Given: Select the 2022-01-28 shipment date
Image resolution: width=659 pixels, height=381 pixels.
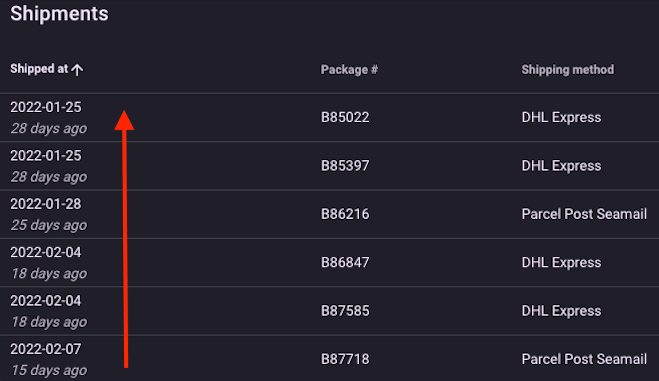Looking at the screenshot, I should [46, 204].
